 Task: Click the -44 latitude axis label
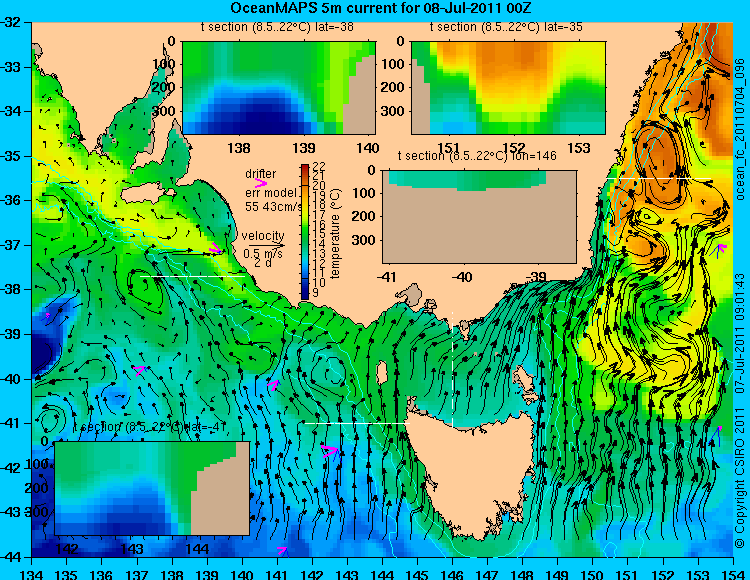(11, 557)
